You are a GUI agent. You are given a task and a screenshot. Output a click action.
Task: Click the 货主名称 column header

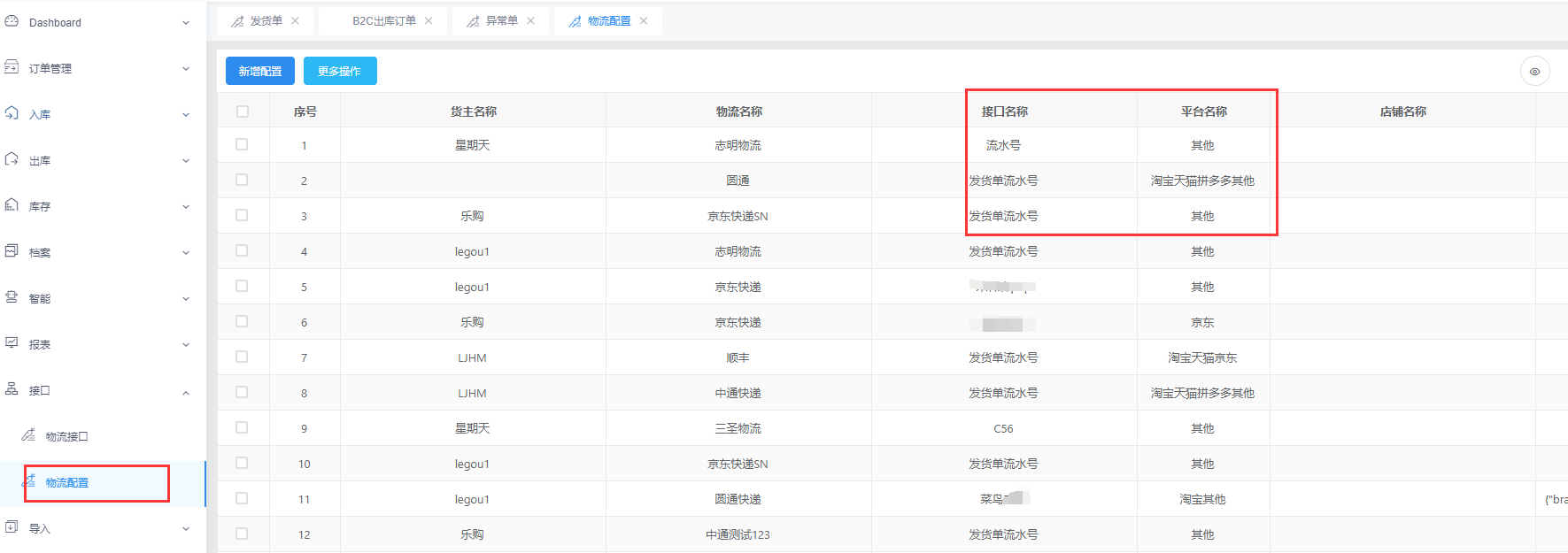[x=474, y=111]
